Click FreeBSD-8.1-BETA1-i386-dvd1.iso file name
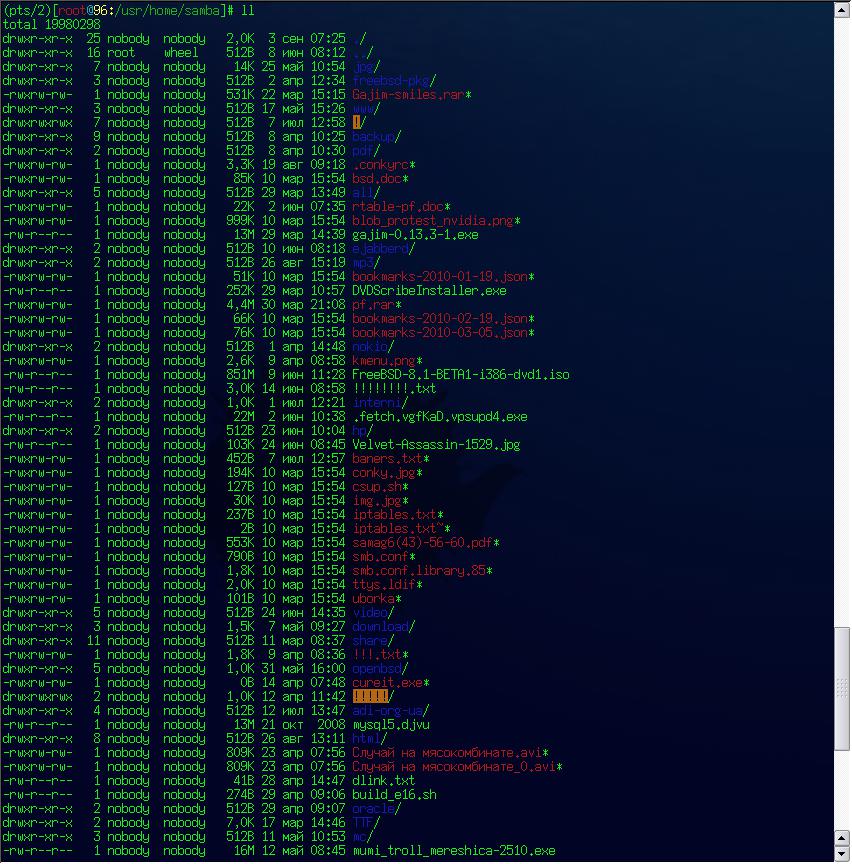Screen dimensions: 852x864 tap(461, 374)
